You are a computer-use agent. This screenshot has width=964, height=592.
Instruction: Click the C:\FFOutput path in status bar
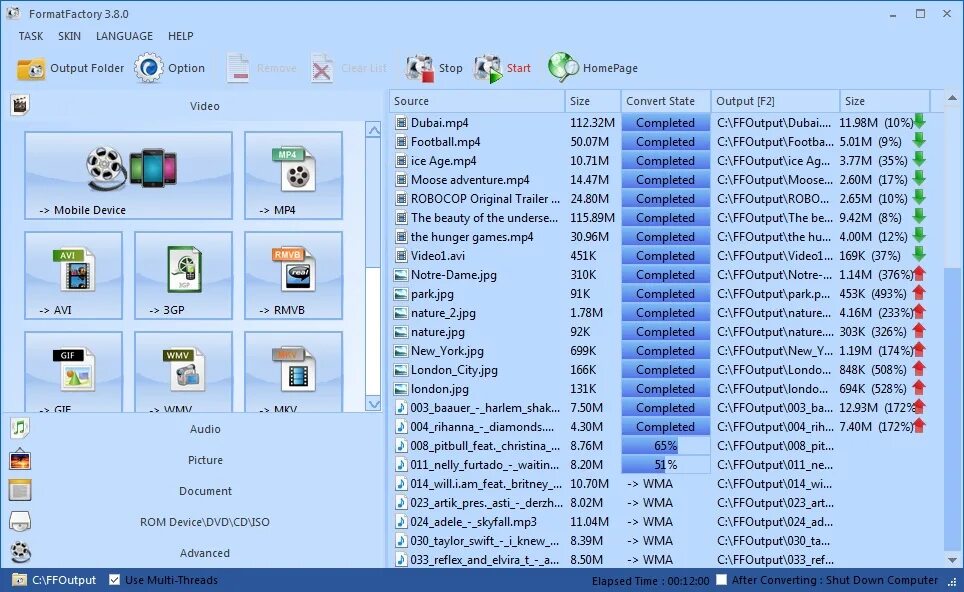point(64,580)
